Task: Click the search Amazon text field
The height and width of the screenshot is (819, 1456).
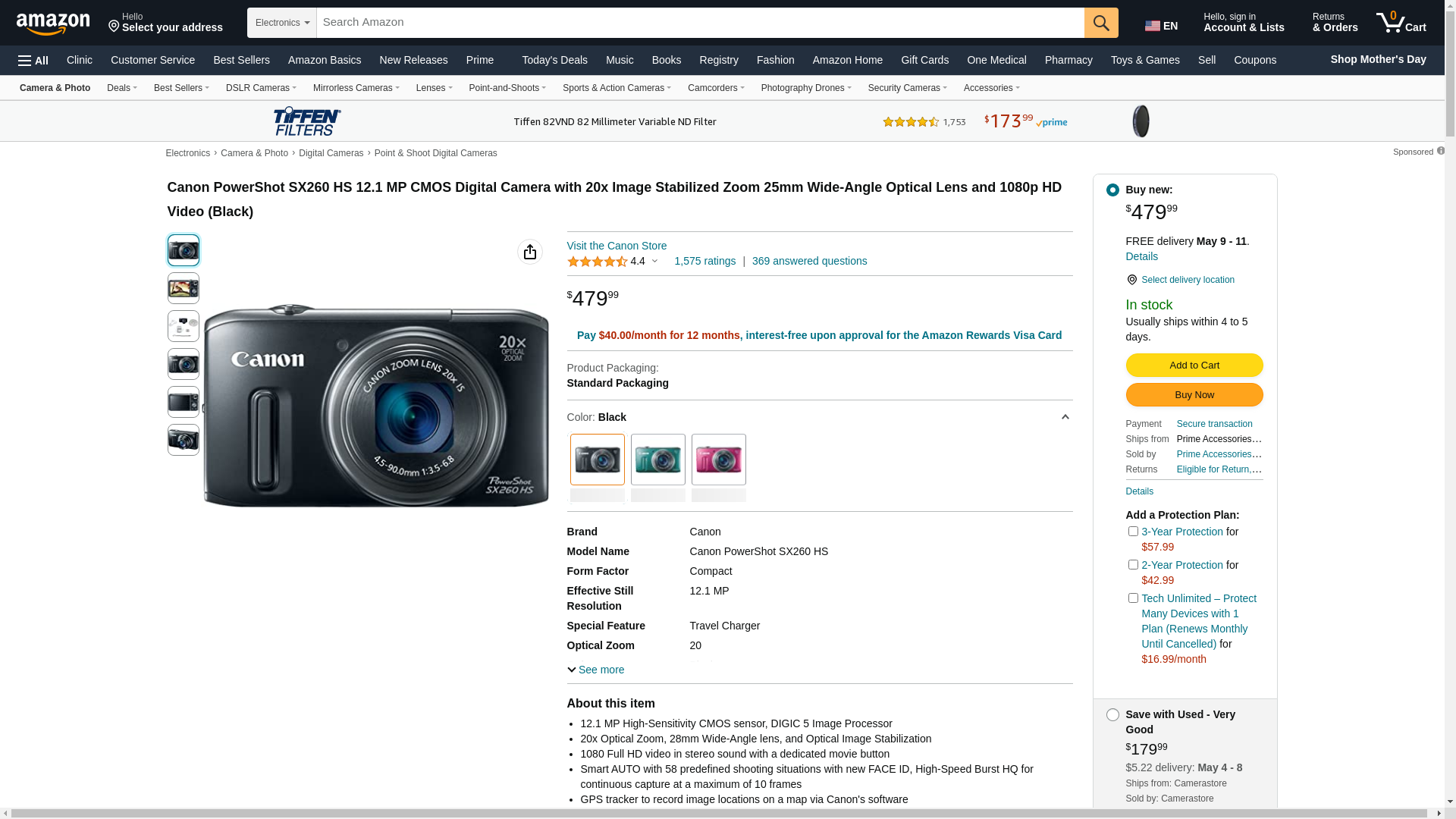Action: (699, 23)
